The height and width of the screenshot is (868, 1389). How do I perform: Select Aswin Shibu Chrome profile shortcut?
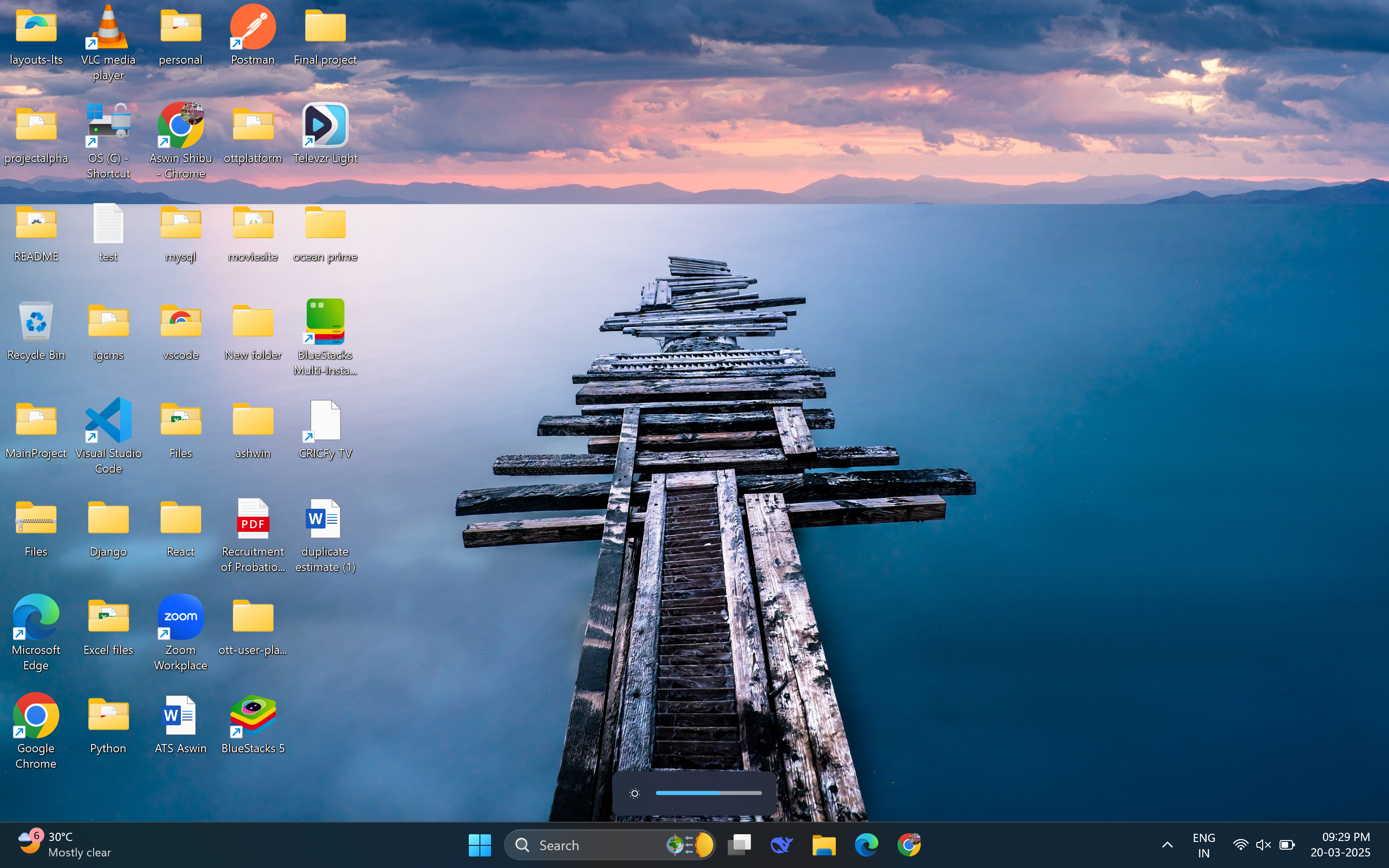(181, 126)
